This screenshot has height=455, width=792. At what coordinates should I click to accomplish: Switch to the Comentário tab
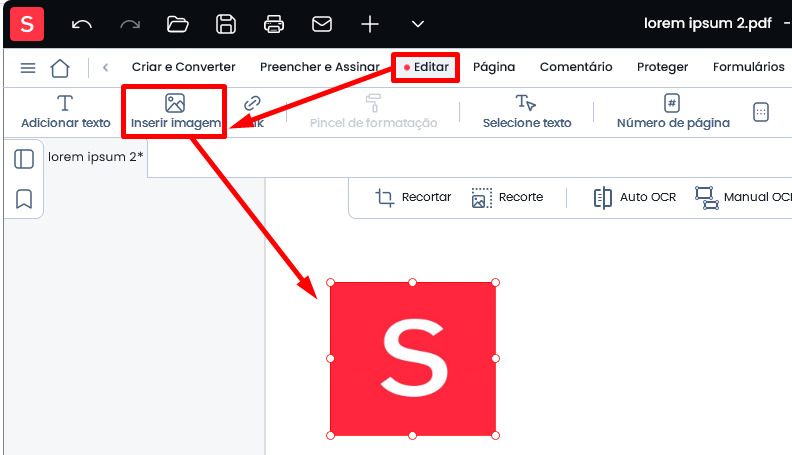coord(576,67)
